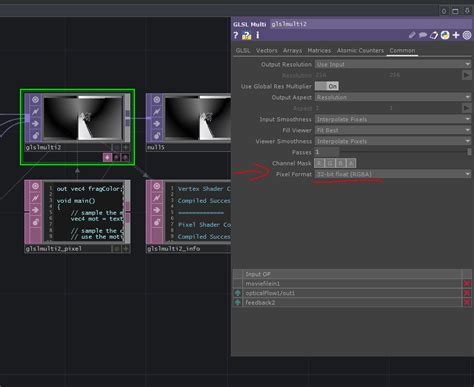
Task: Open Python help icon in parameter header
Action: tap(247, 35)
